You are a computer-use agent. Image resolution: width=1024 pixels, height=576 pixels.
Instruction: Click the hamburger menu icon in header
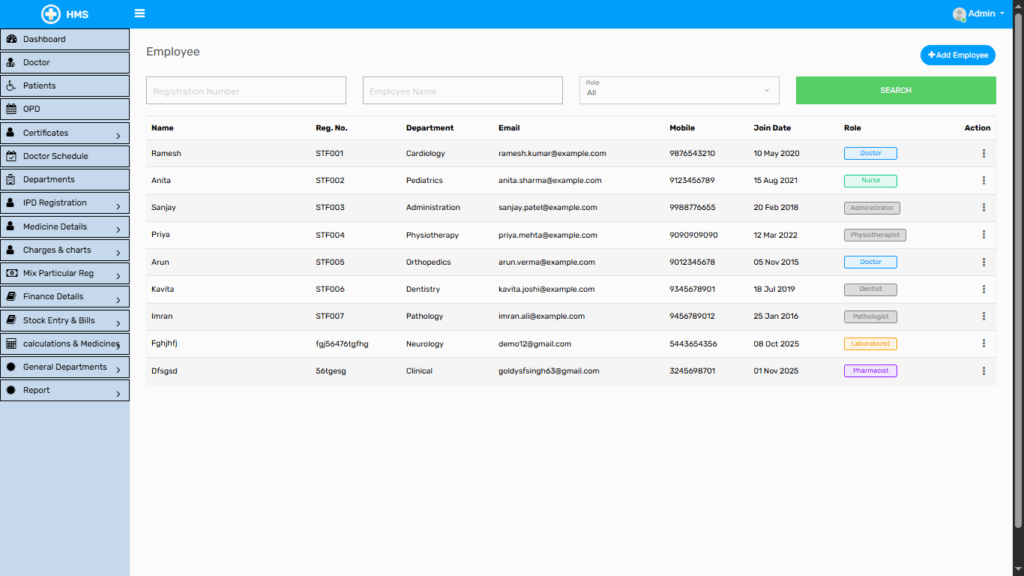[x=139, y=14]
